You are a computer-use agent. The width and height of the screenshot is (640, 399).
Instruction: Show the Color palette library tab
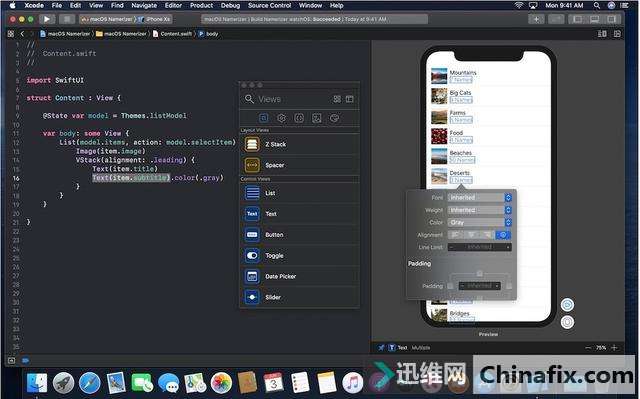(x=334, y=118)
